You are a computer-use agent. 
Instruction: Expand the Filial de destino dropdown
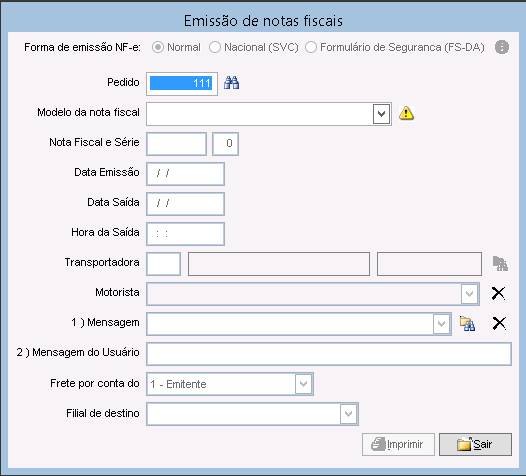tap(349, 414)
